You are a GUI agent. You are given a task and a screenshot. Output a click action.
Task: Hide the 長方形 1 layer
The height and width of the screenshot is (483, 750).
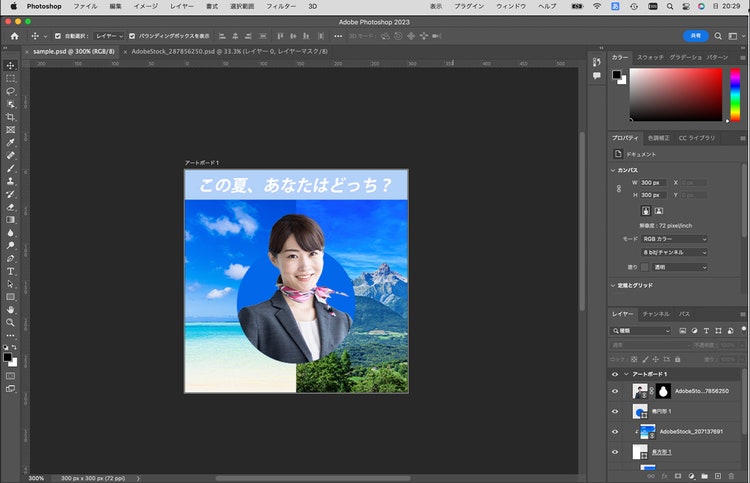[615, 452]
